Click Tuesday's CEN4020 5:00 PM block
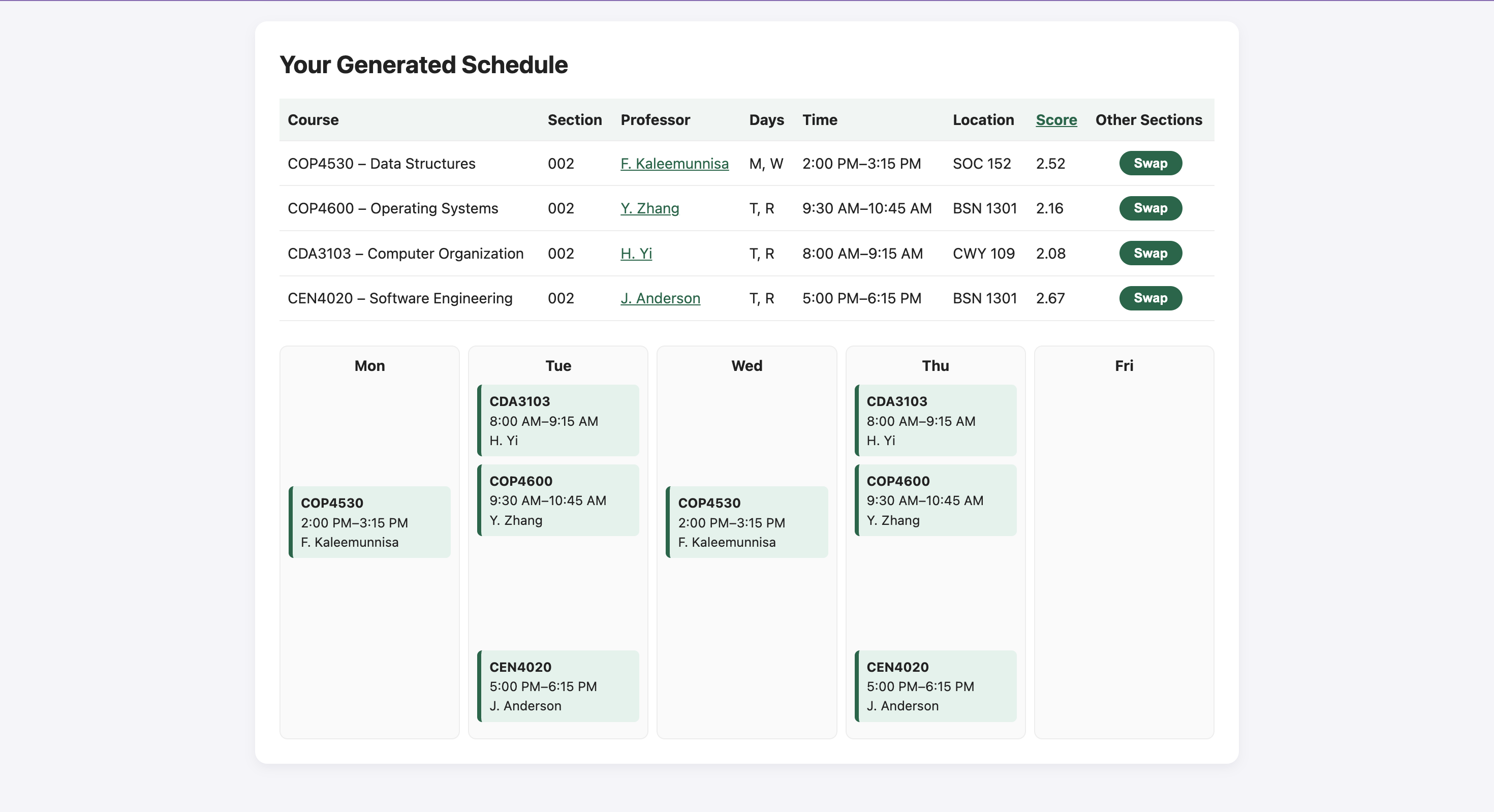Viewport: 1494px width, 812px height. tap(558, 686)
